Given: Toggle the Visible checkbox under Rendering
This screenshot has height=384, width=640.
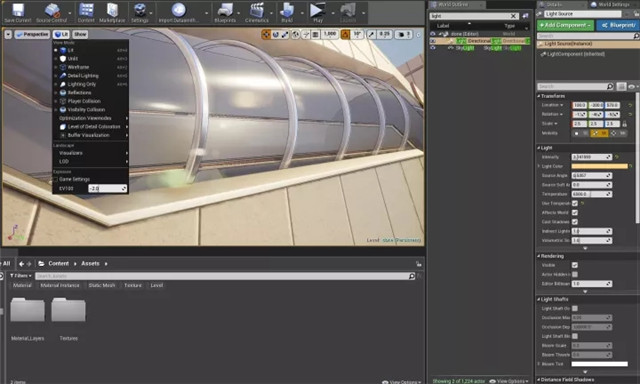Looking at the screenshot, I should coord(575,265).
